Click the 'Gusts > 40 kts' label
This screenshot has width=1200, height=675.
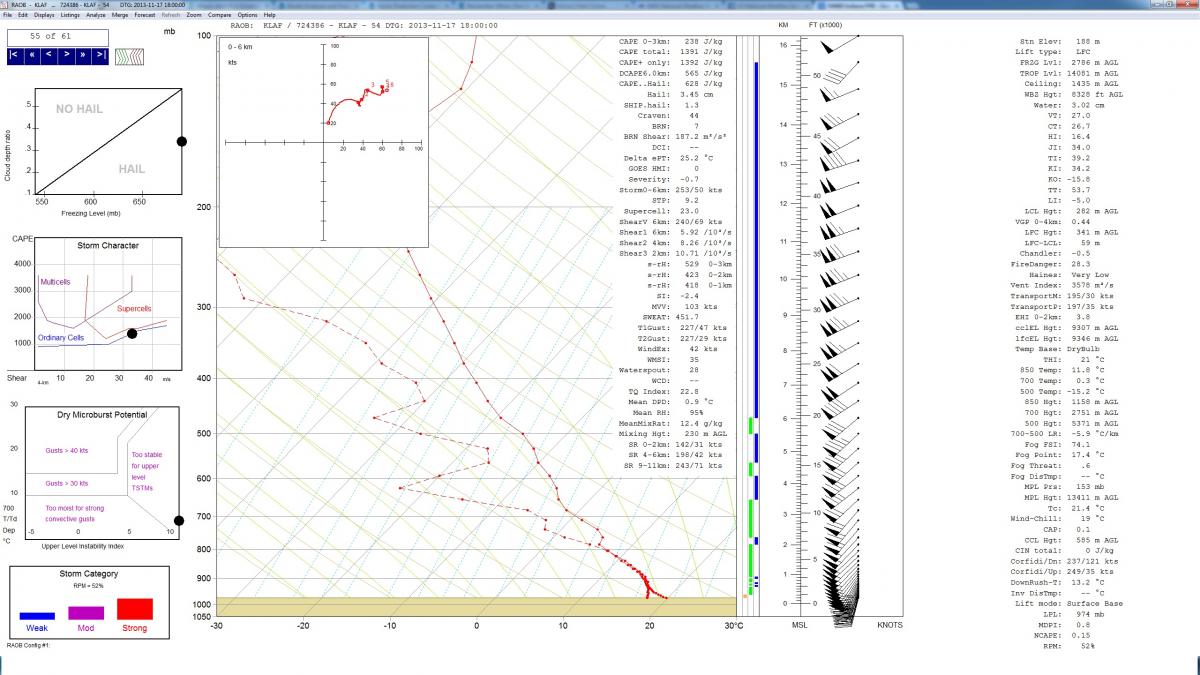pos(67,451)
